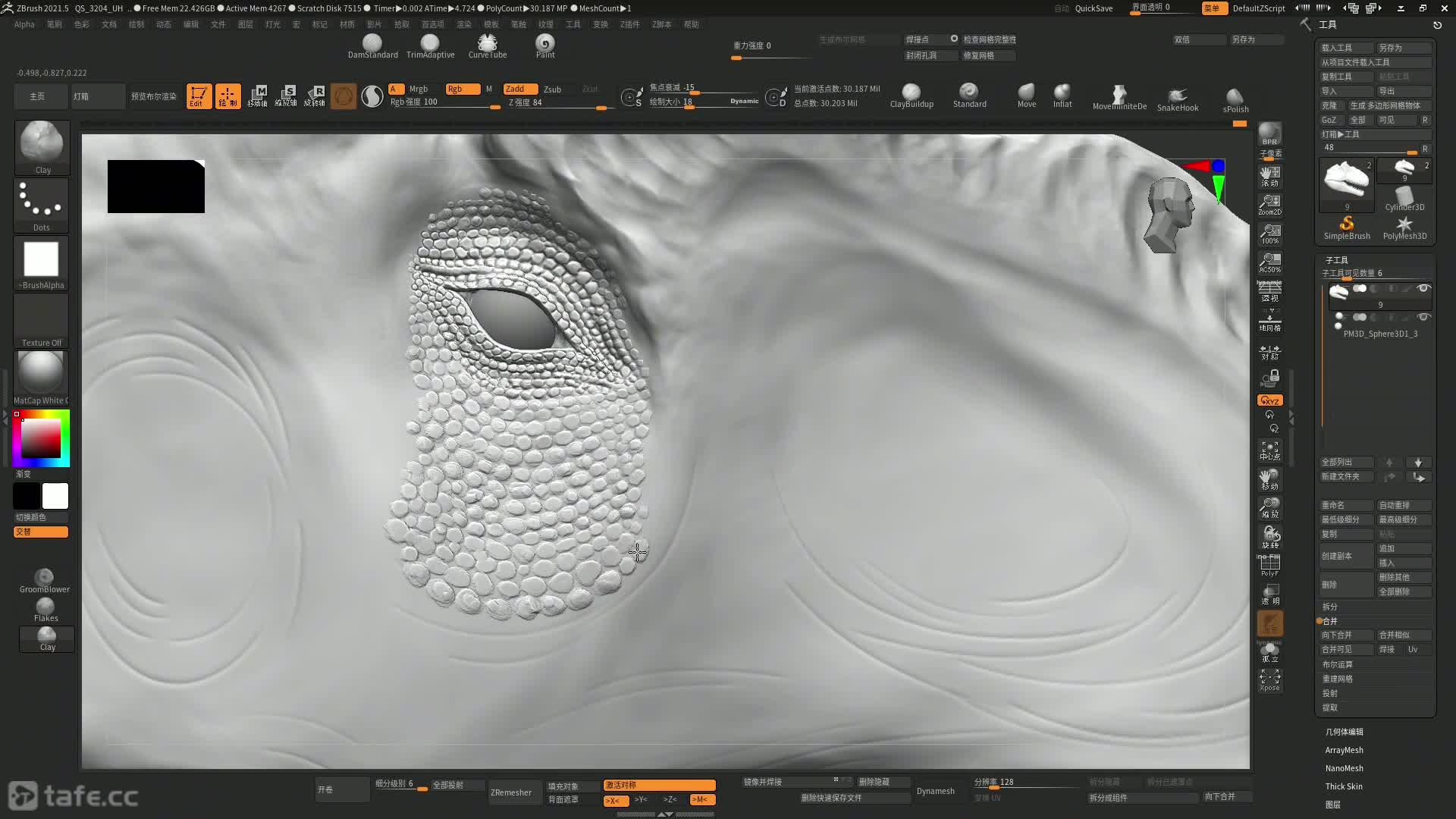Toggle >X< symmetry axis
The image size is (1456, 819).
(x=616, y=800)
